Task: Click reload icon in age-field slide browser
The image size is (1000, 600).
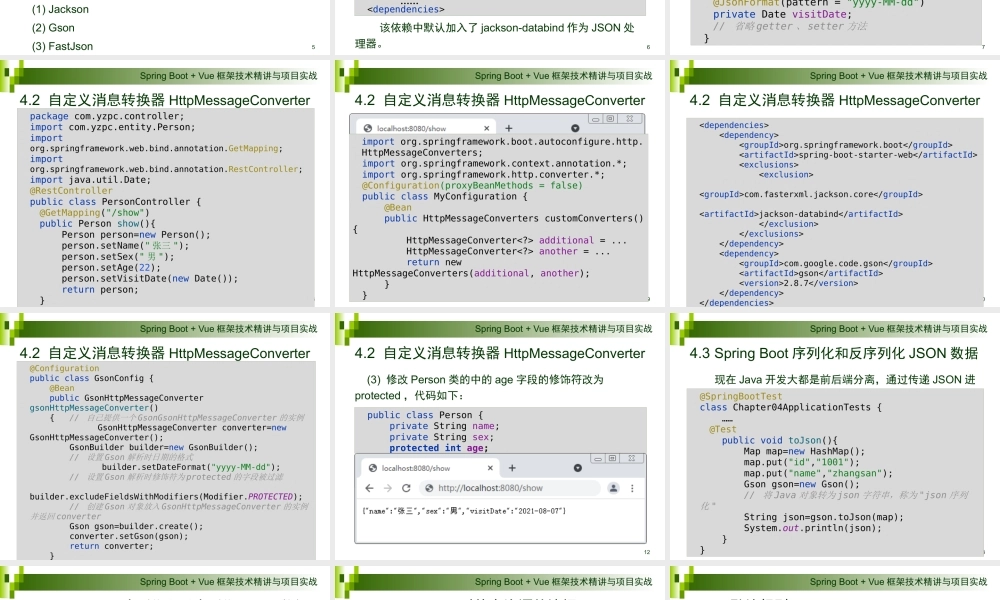Action: coord(406,488)
